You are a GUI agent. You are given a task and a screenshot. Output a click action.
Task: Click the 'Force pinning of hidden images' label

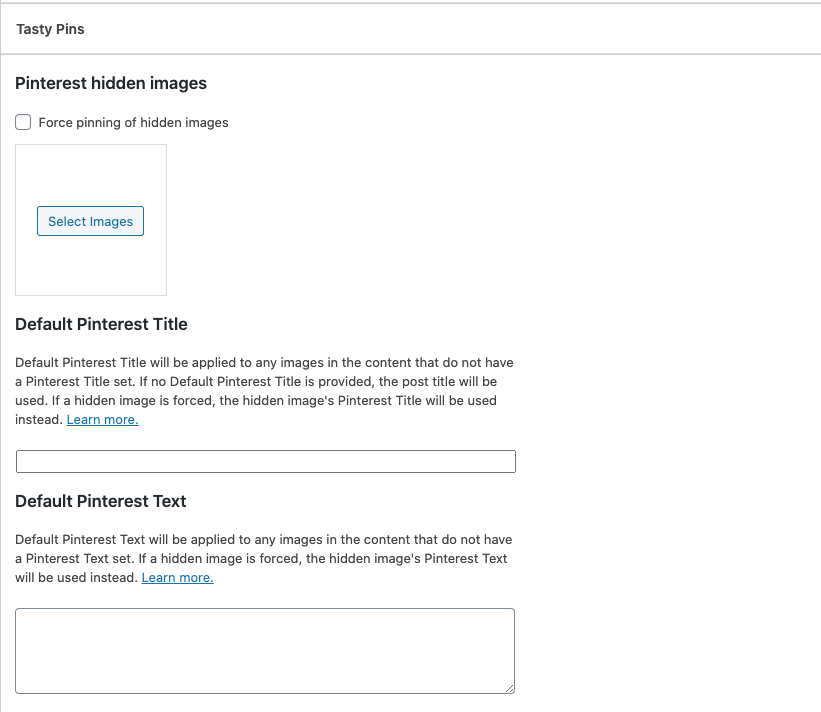click(x=134, y=123)
